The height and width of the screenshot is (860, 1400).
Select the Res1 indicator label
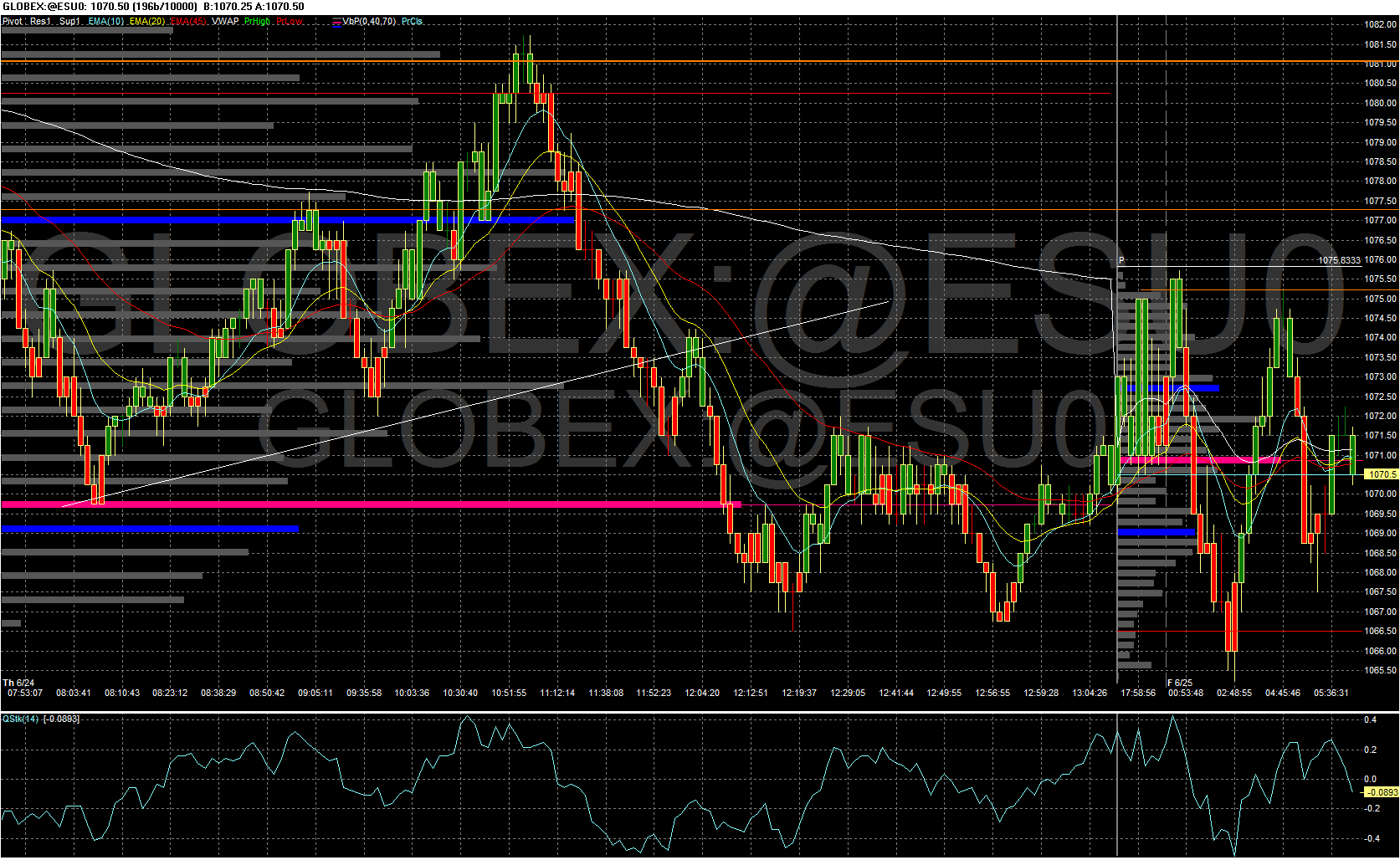40,22
